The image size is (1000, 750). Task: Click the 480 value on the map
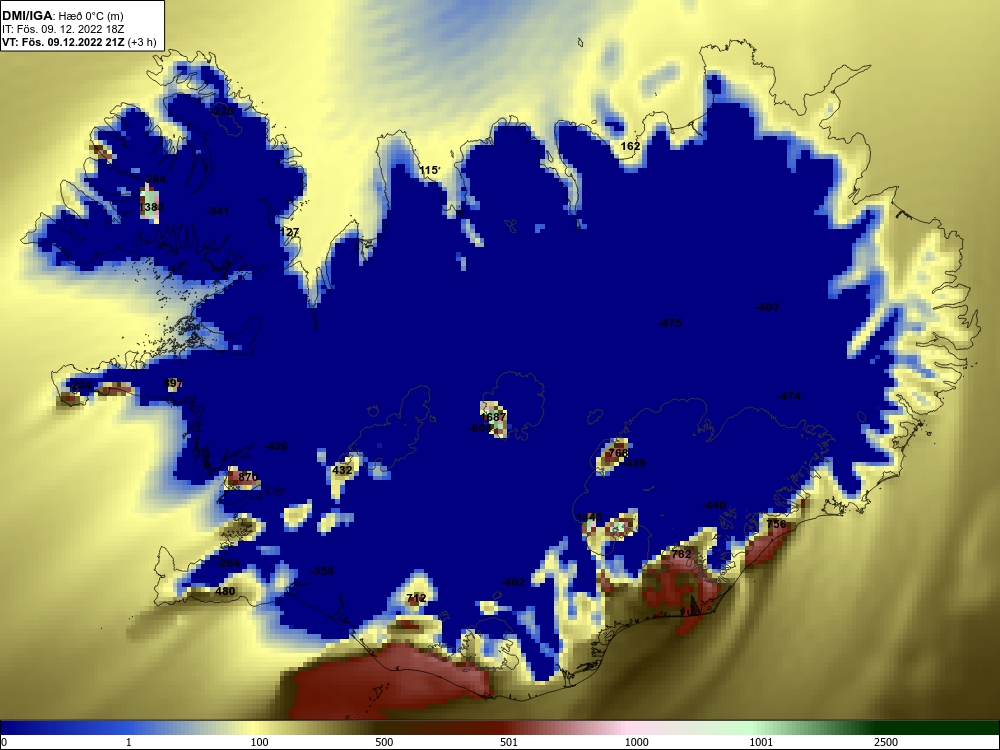pos(225,591)
